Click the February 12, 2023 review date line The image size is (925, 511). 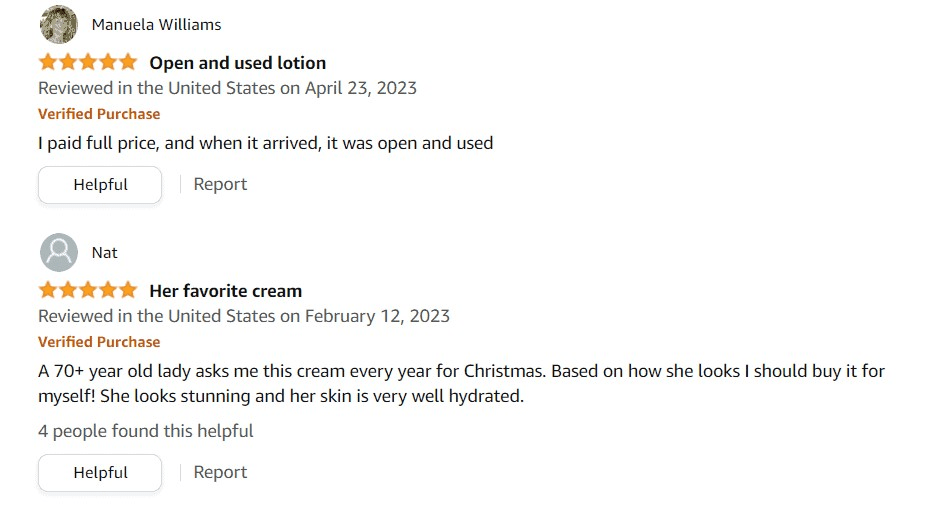click(x=244, y=316)
